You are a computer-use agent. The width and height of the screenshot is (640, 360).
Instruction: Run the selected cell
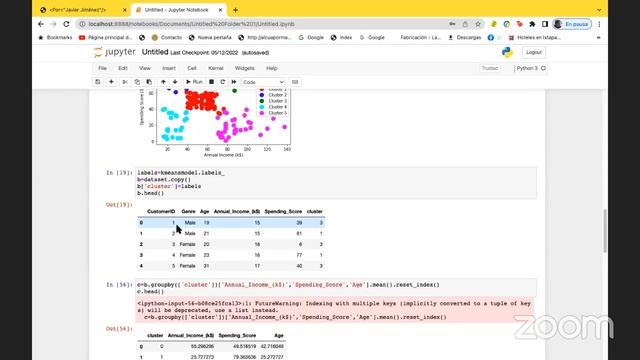pos(194,82)
